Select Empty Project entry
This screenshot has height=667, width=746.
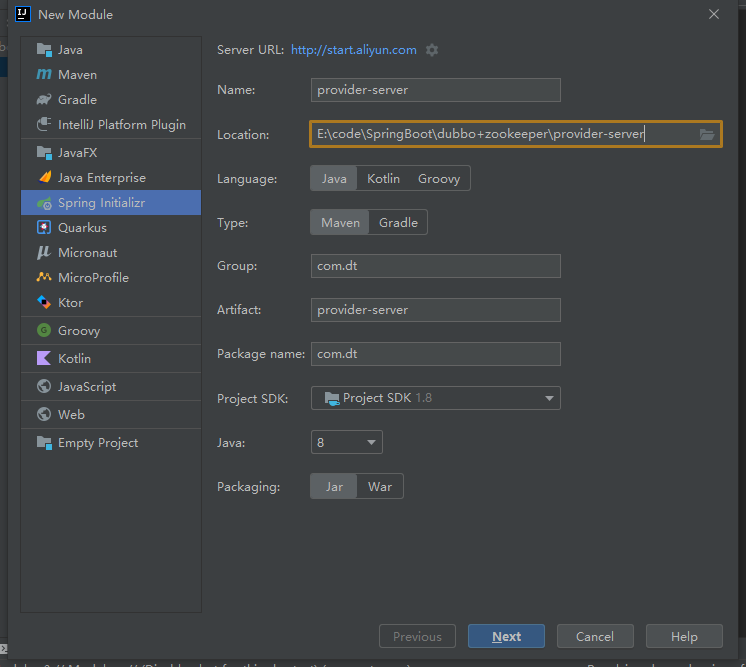(x=111, y=443)
